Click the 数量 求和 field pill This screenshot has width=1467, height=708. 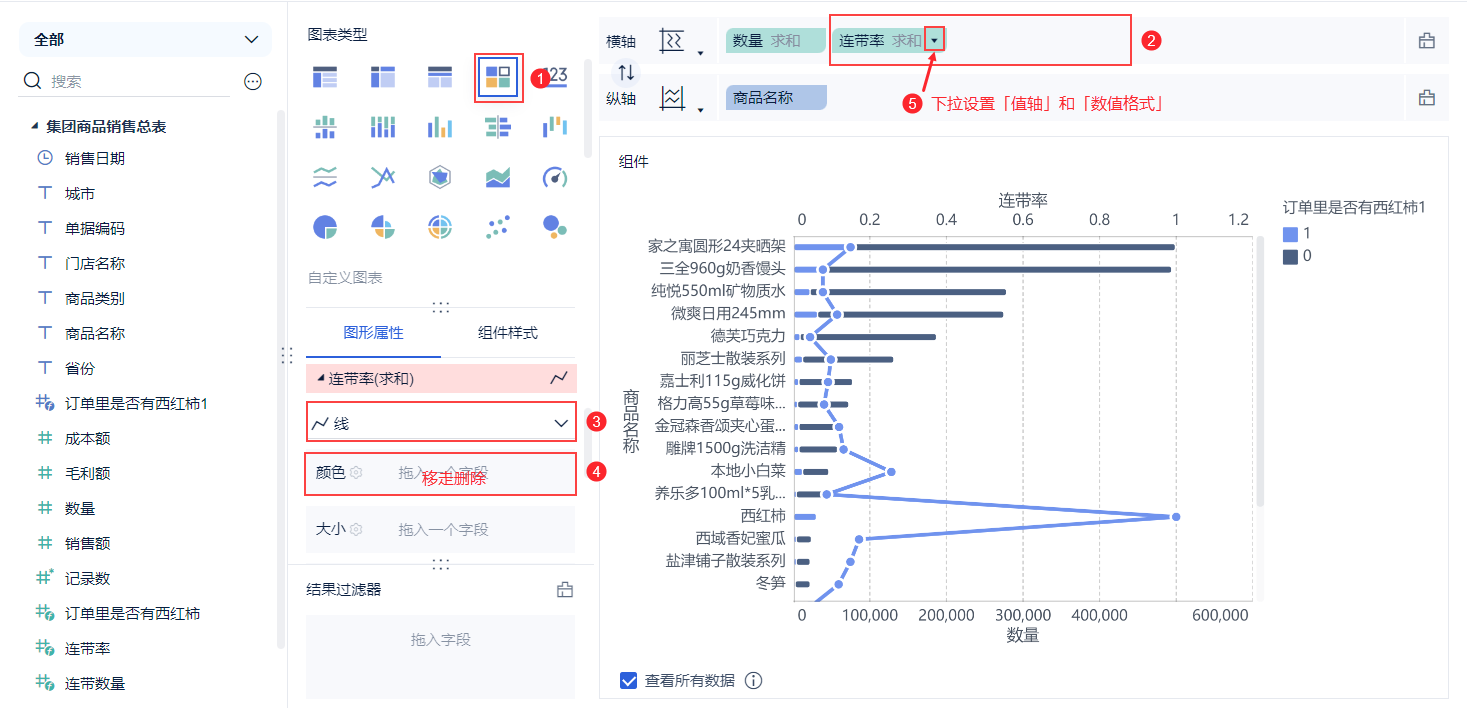[776, 41]
